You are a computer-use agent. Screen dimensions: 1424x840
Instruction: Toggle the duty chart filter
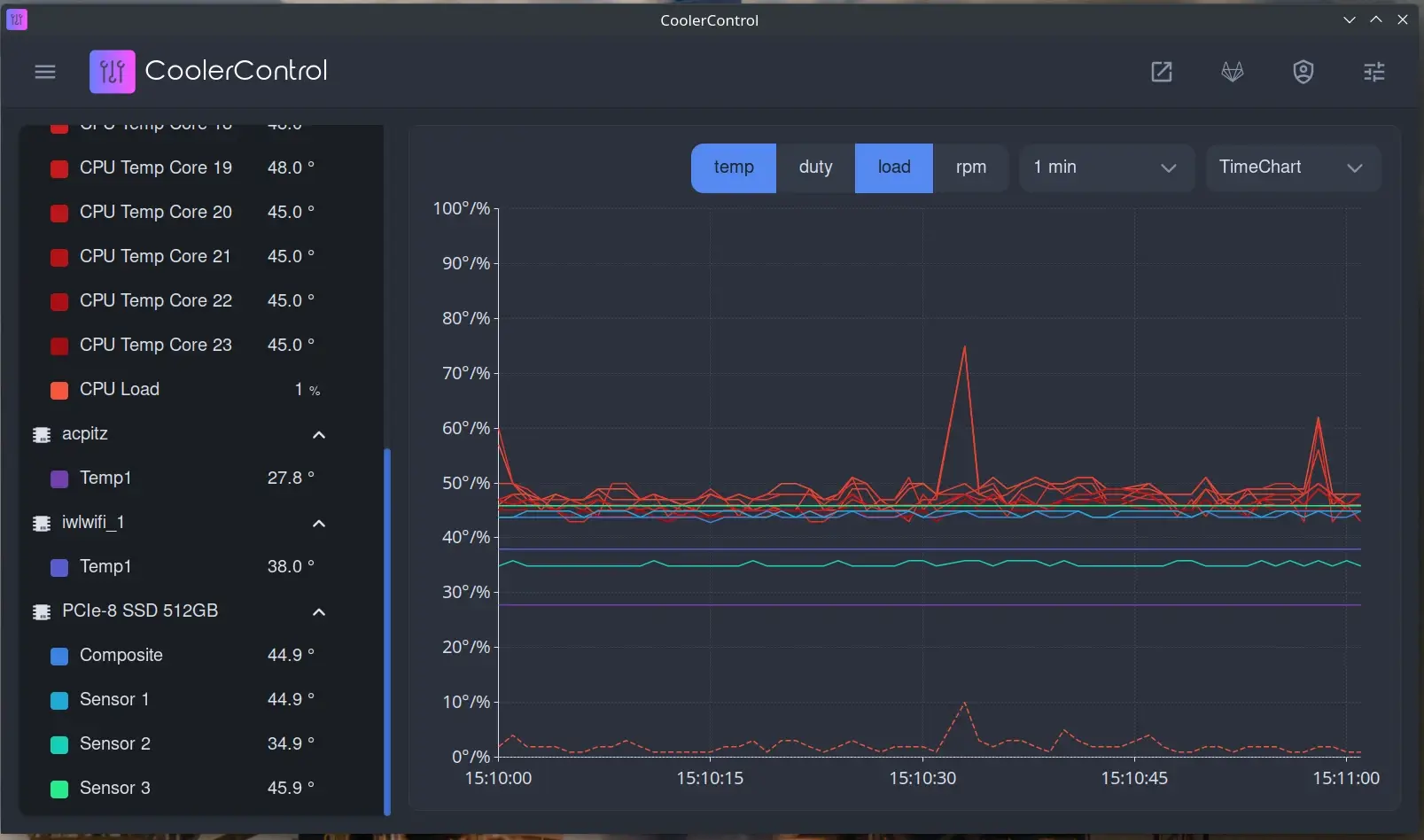point(815,167)
